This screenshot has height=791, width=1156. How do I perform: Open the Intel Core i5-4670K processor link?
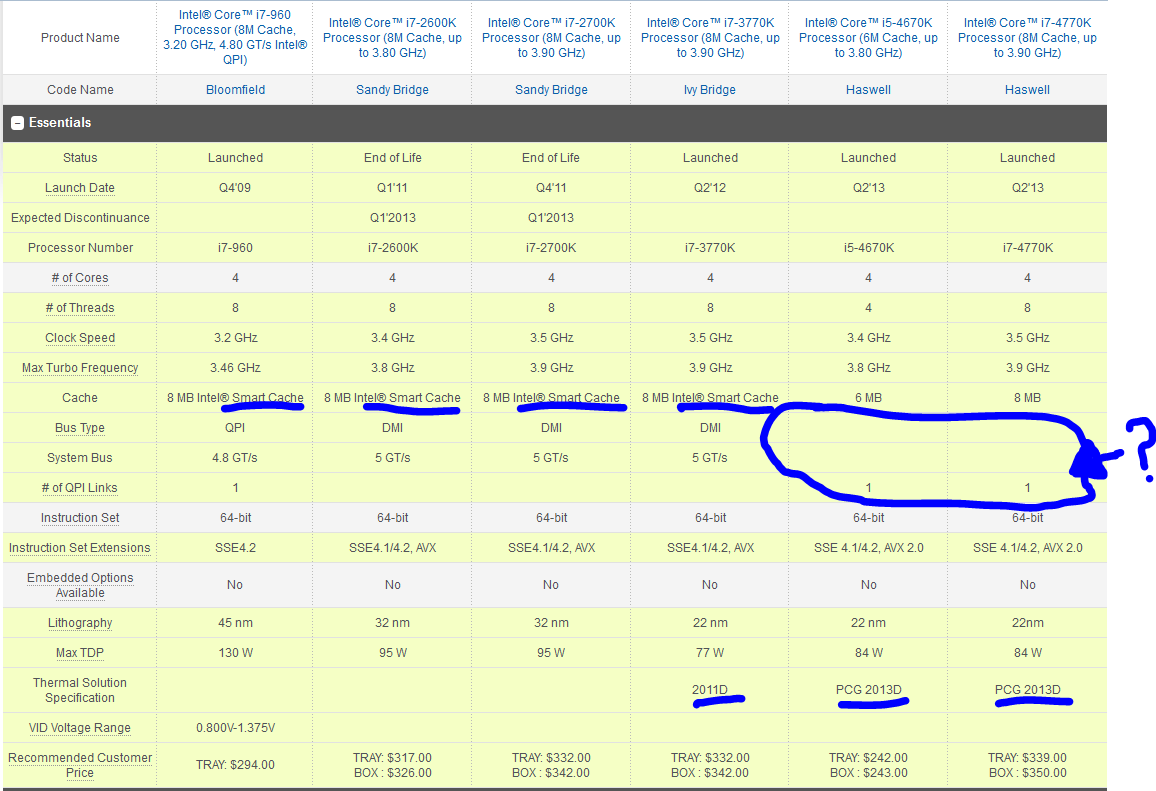pyautogui.click(x=868, y=38)
